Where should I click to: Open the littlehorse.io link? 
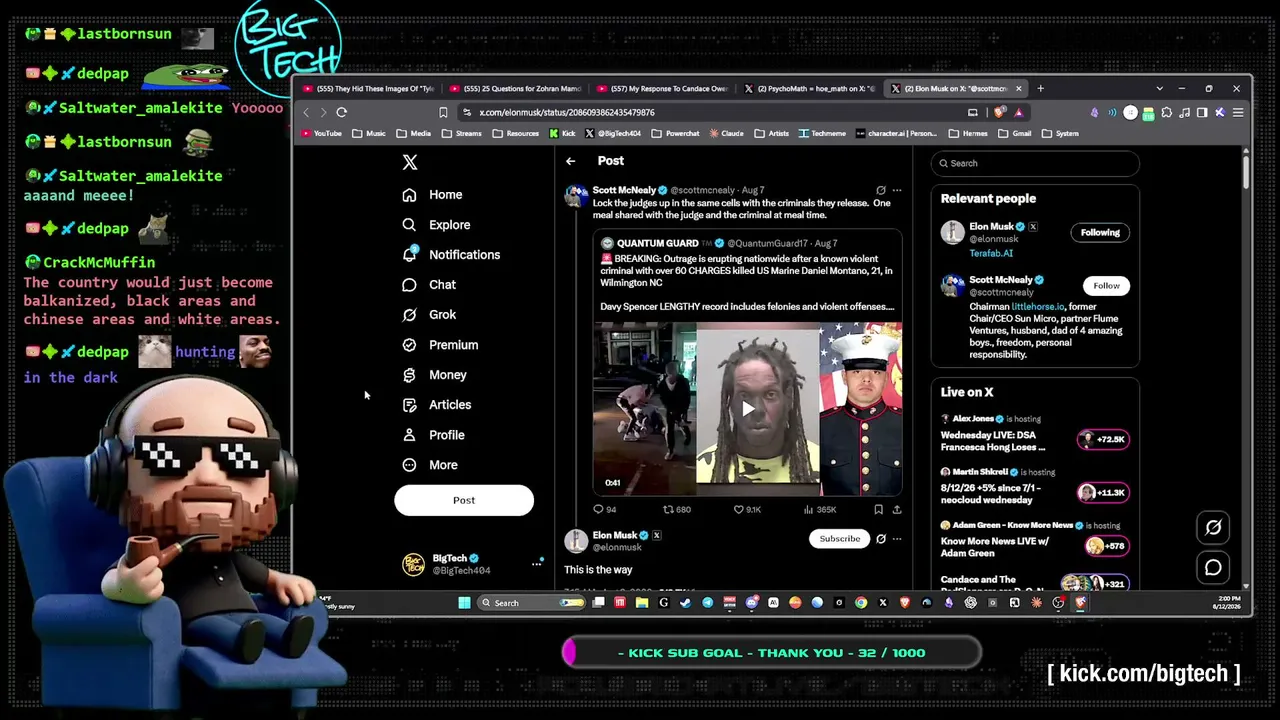click(1037, 307)
